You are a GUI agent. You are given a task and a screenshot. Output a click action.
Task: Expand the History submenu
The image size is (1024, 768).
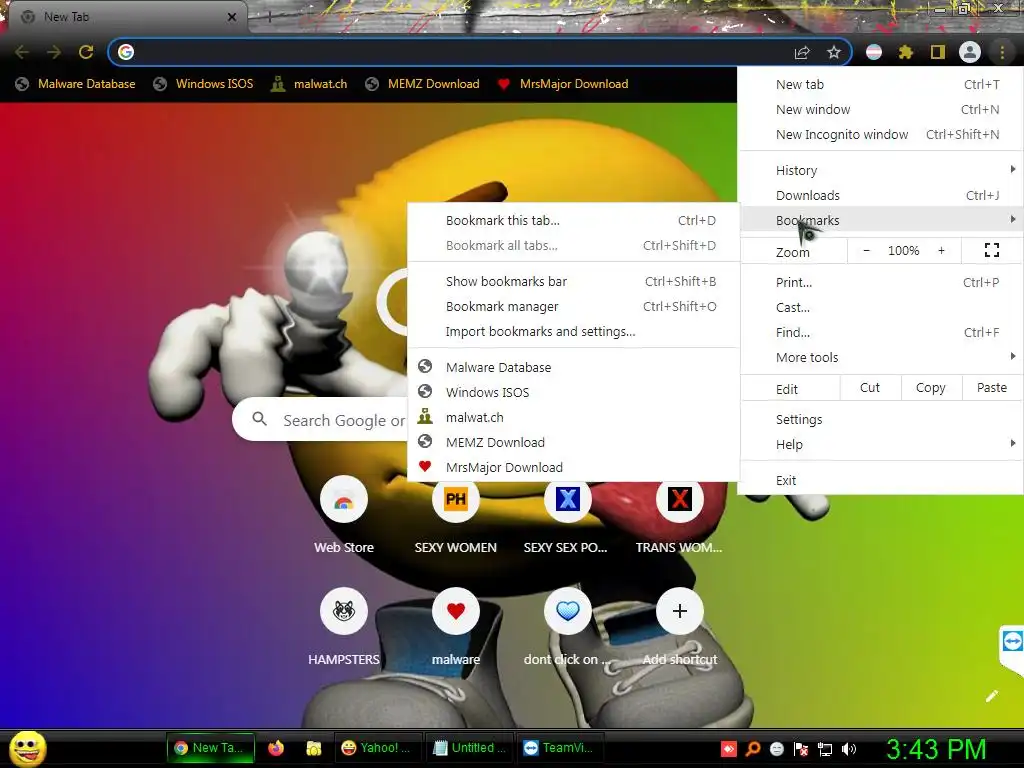click(x=881, y=170)
